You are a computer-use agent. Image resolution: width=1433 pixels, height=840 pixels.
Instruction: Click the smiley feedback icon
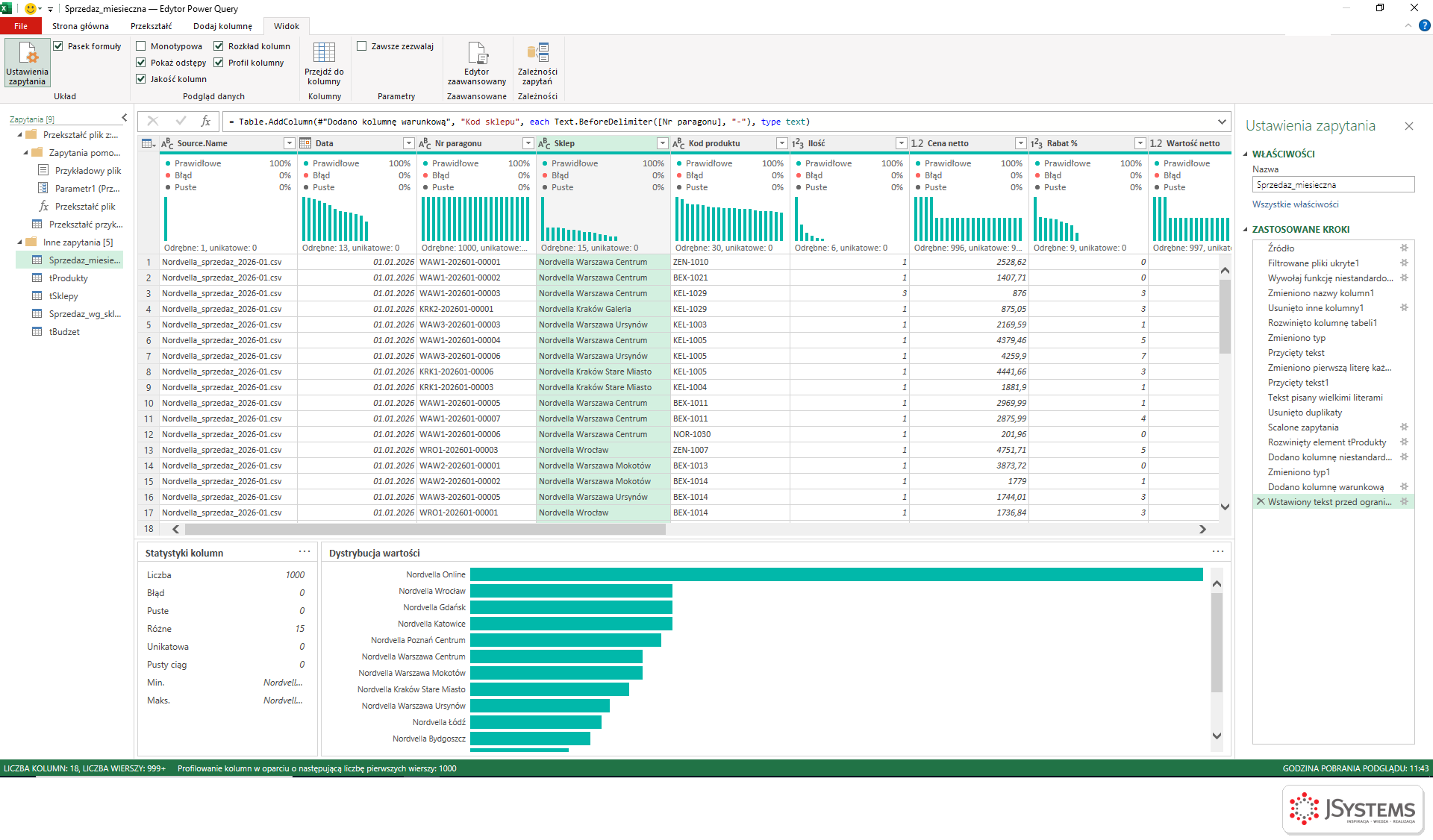[31, 8]
